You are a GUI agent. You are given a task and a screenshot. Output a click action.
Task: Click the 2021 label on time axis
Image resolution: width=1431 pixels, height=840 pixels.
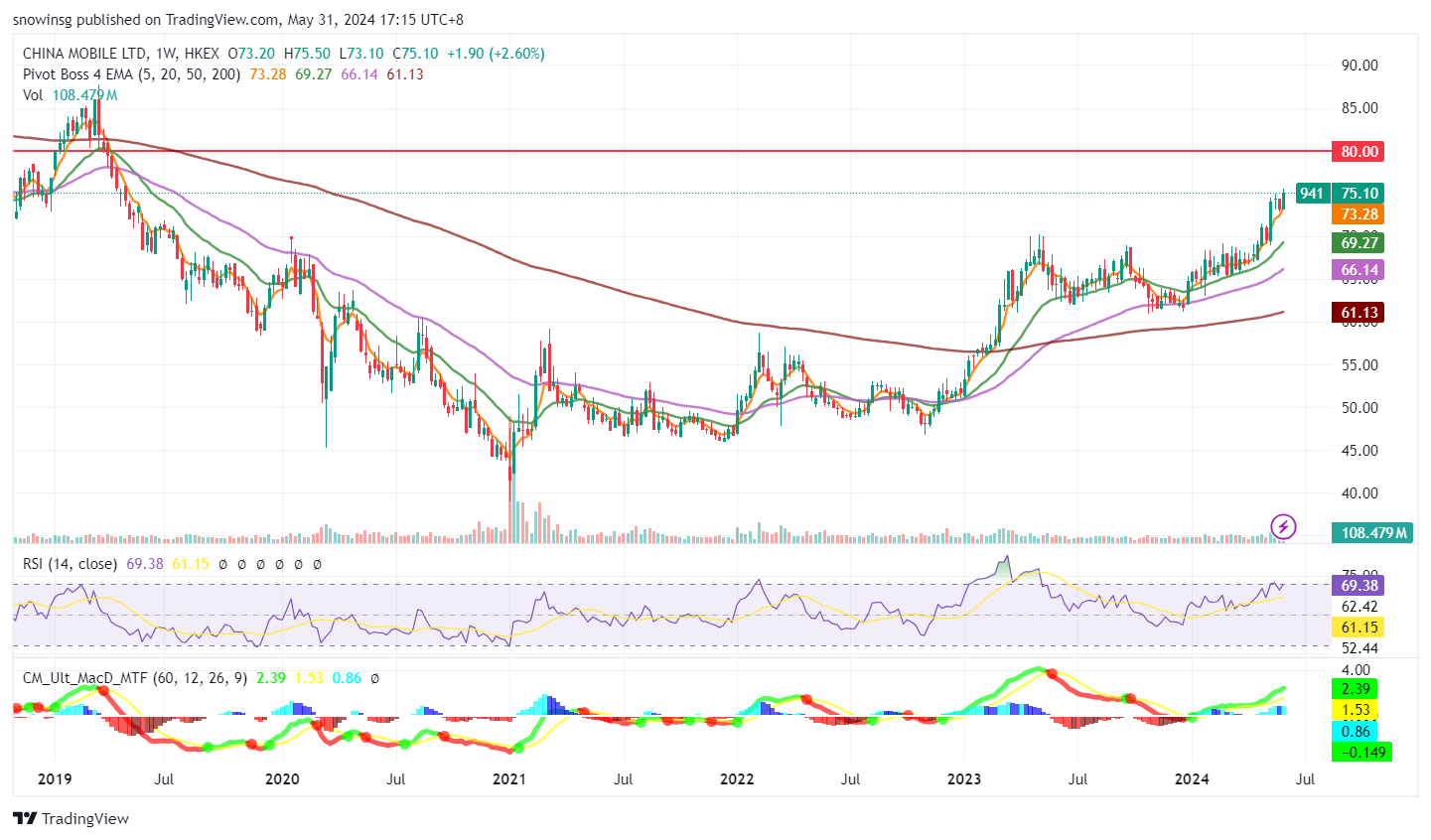pos(509,779)
